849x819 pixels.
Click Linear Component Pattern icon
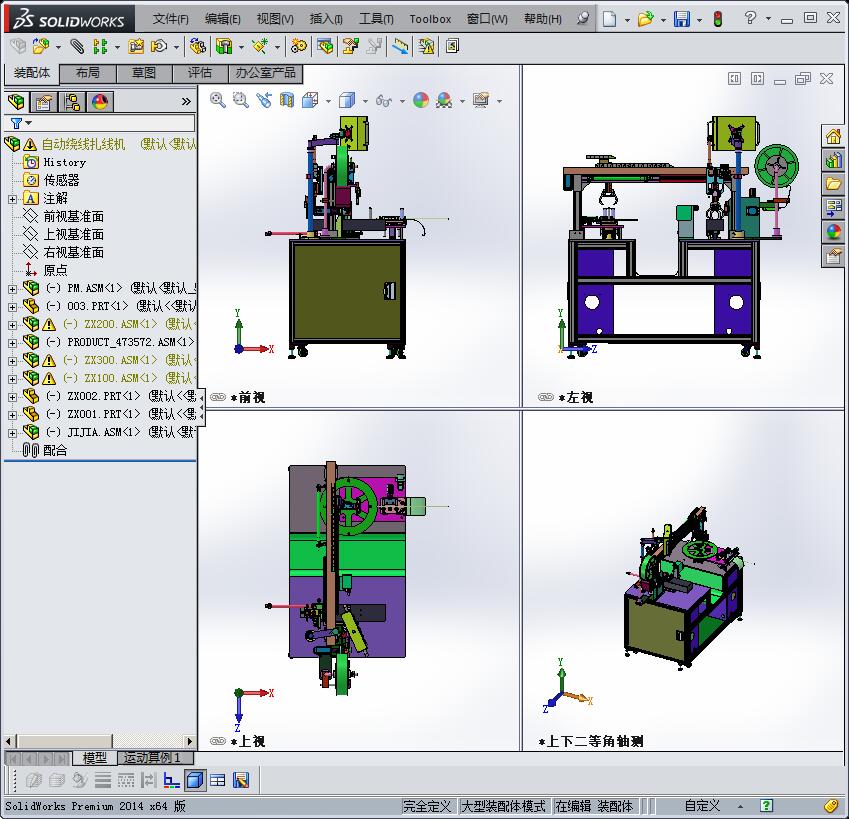[100, 47]
